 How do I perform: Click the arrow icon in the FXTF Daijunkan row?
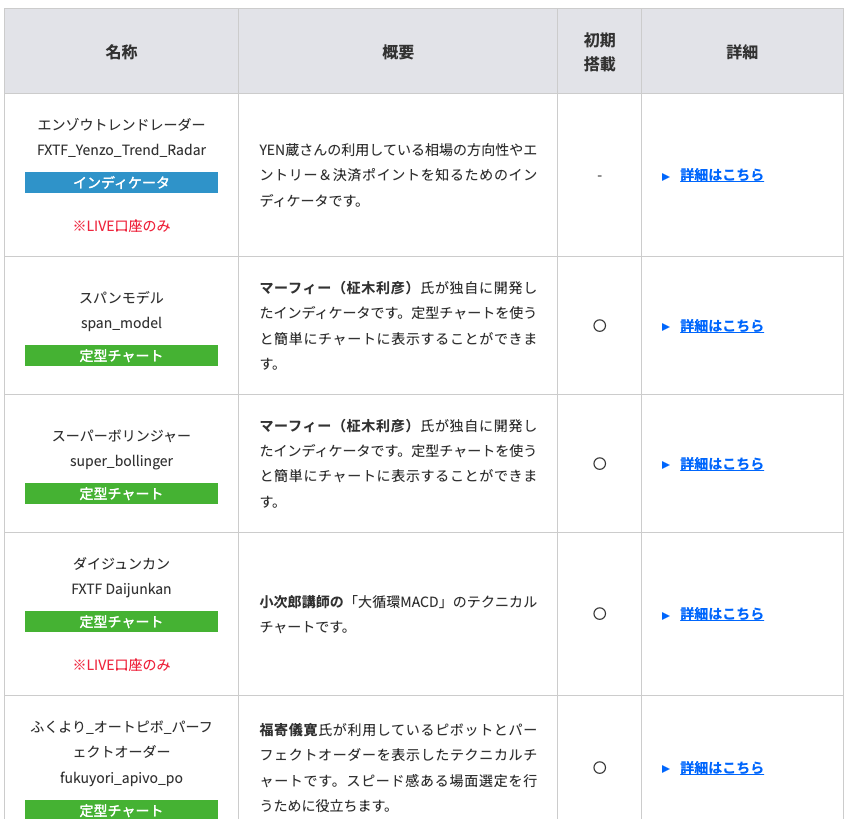click(666, 615)
